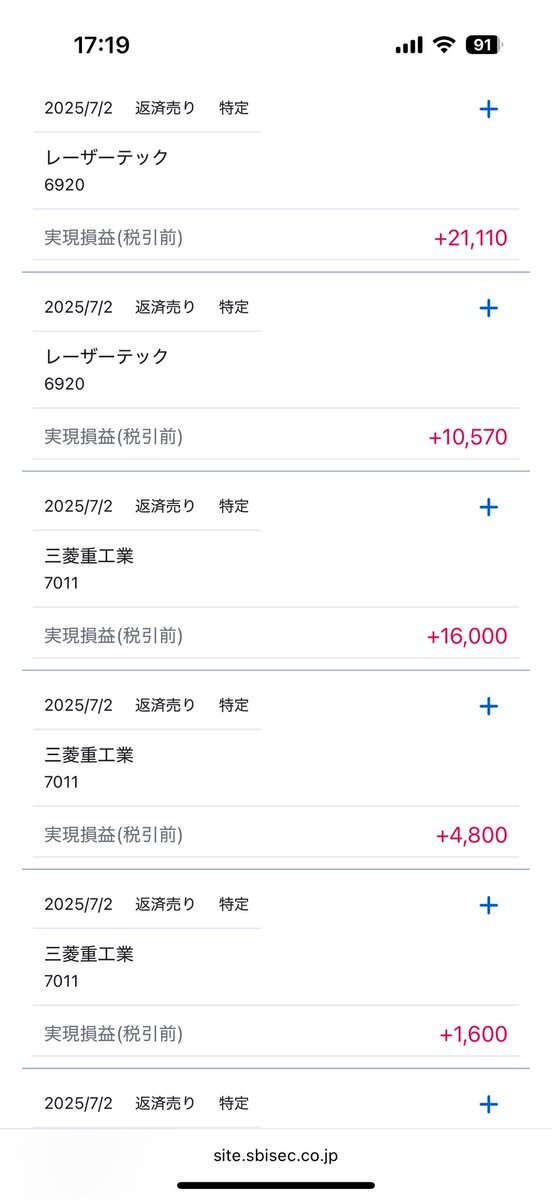Select the +10,570 realized profit amount
The image size is (552, 1200).
[x=467, y=437]
